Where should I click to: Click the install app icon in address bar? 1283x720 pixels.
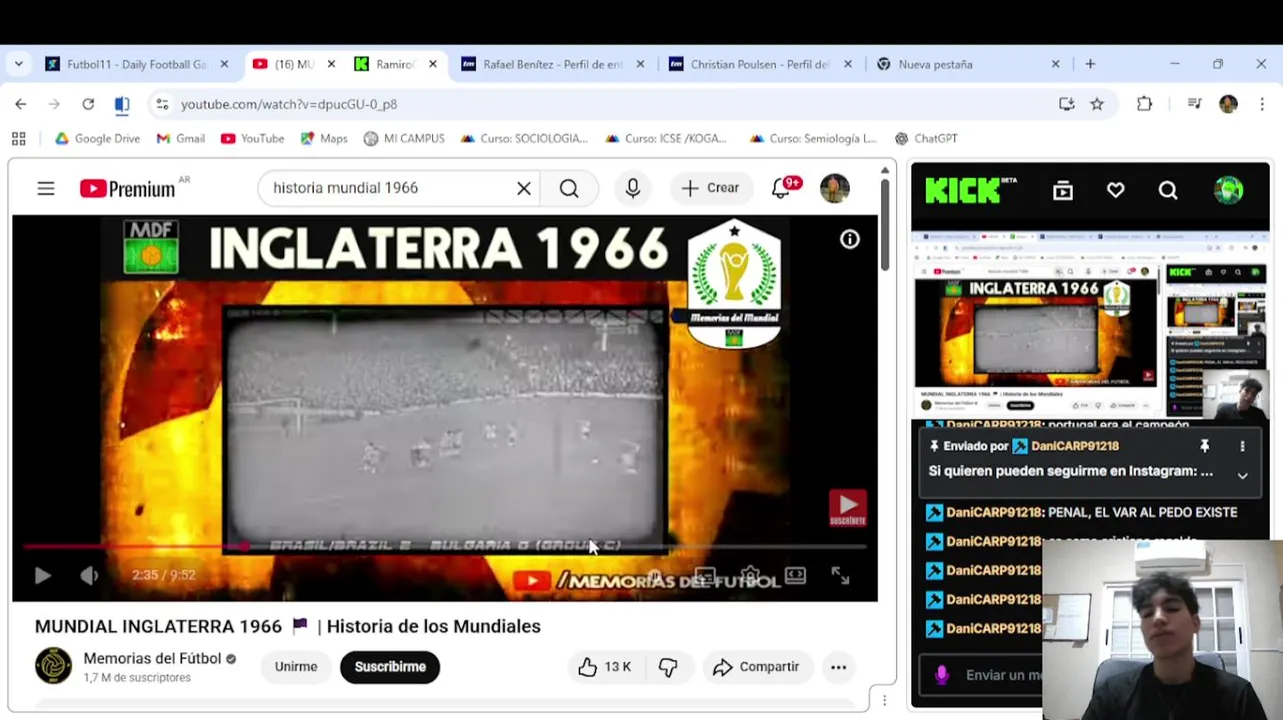1066,104
